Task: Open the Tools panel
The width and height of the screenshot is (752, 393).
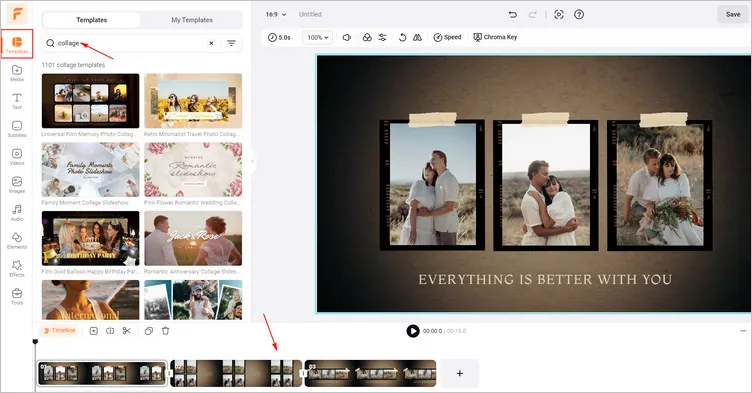Action: [x=17, y=296]
